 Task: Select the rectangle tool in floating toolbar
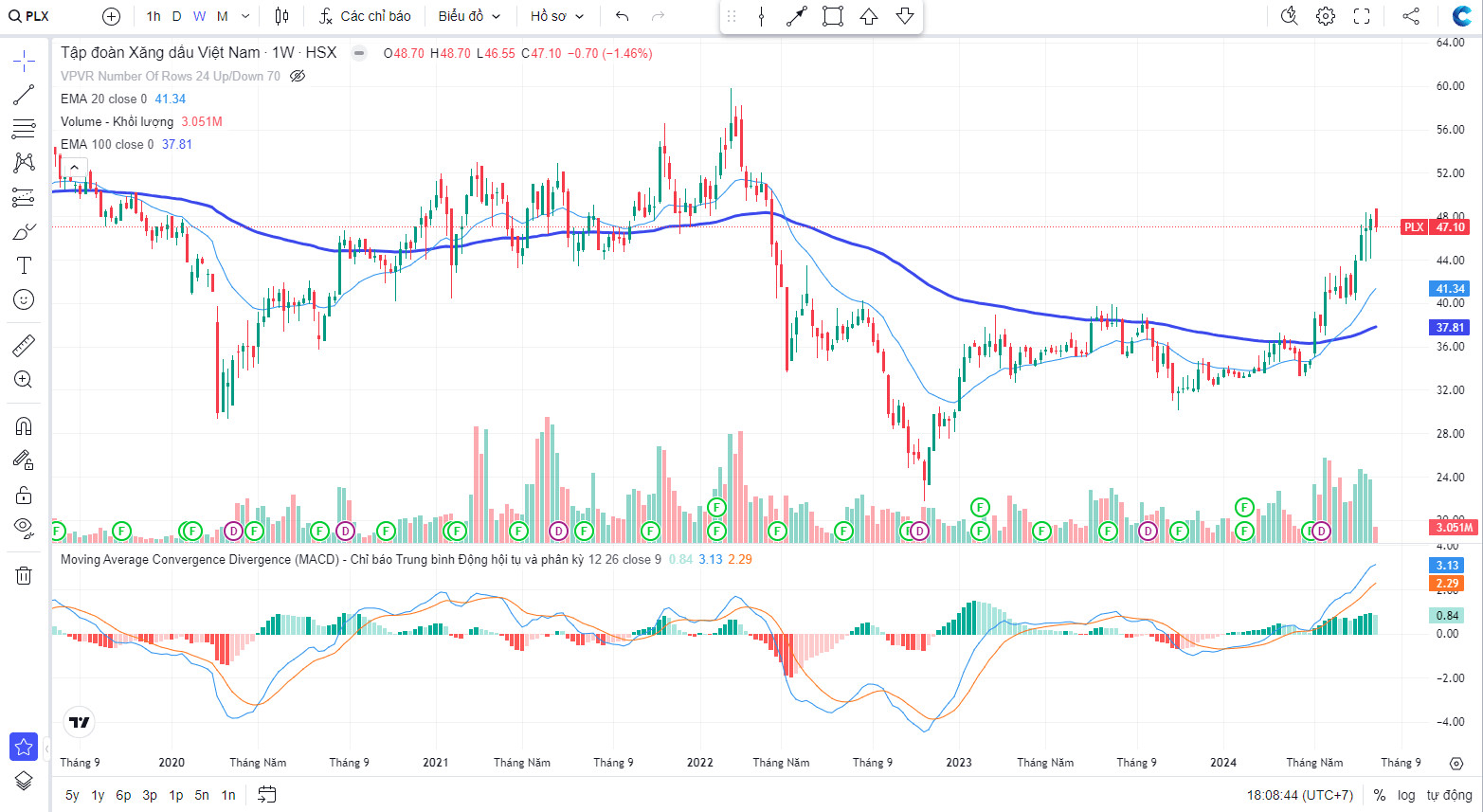point(833,16)
